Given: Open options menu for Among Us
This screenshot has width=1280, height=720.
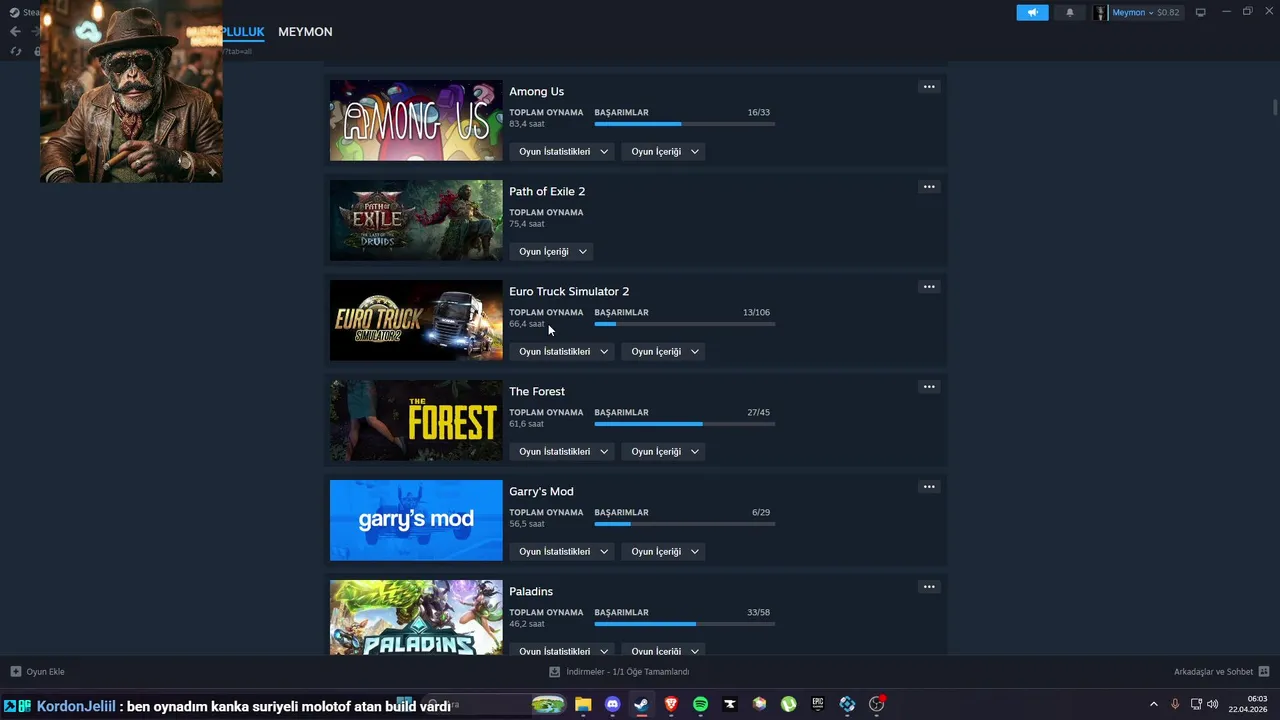Looking at the screenshot, I should [x=929, y=87].
